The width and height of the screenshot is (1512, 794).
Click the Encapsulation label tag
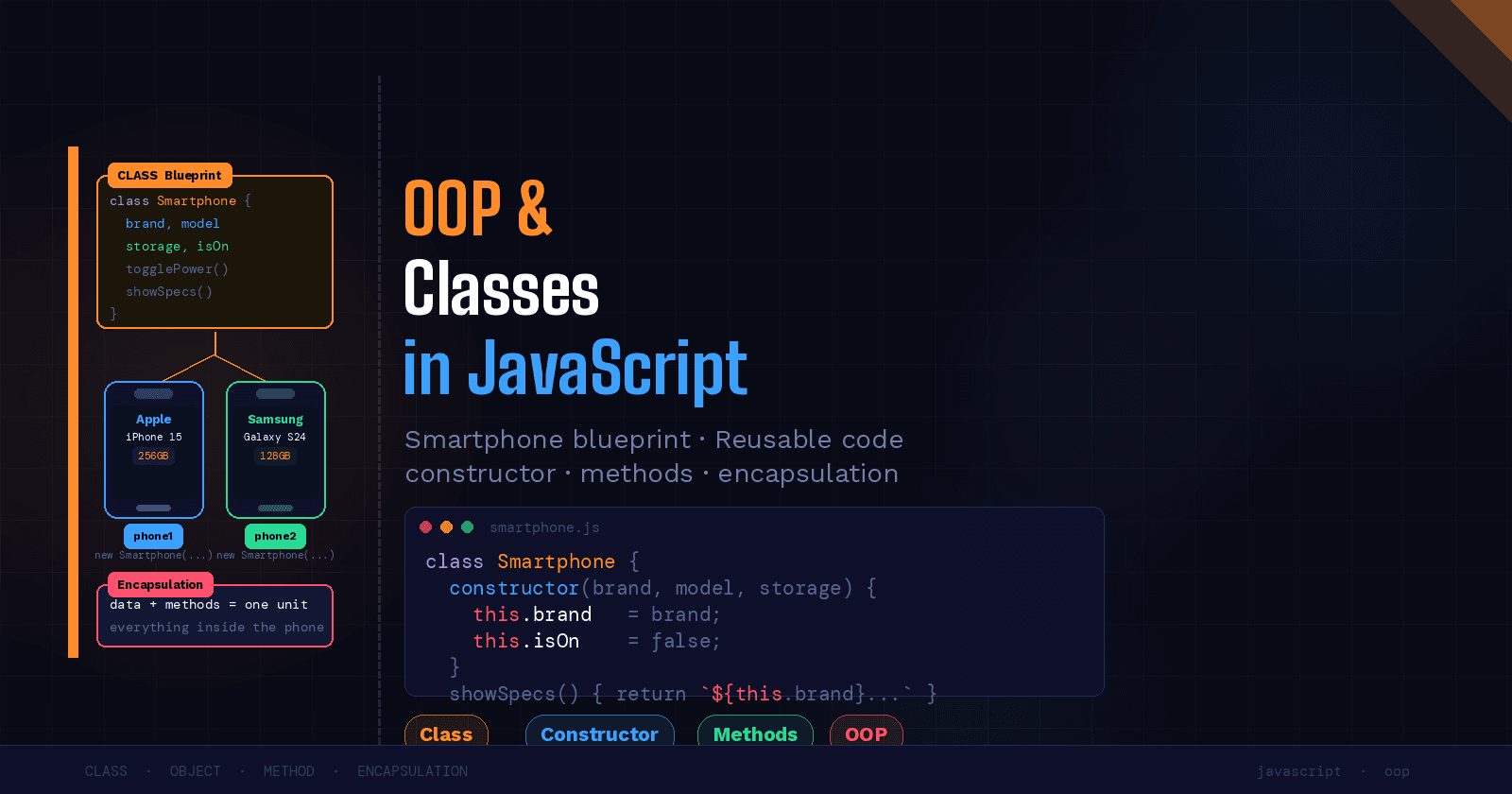(161, 585)
